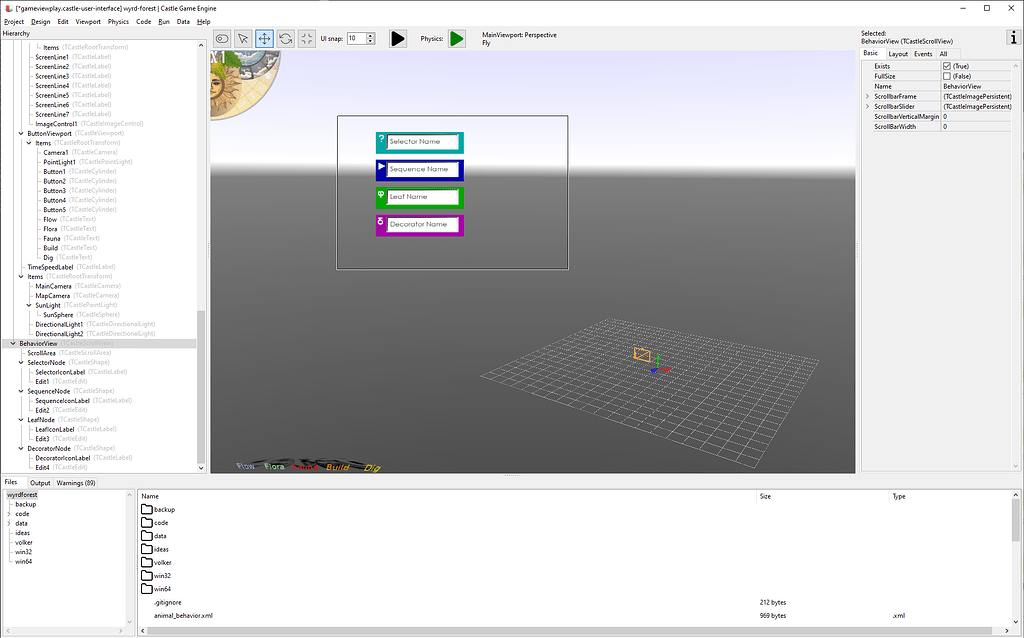Viewport: 1024px width, 638px height.
Task: Increase UI snap value with up arrow
Action: pos(369,35)
